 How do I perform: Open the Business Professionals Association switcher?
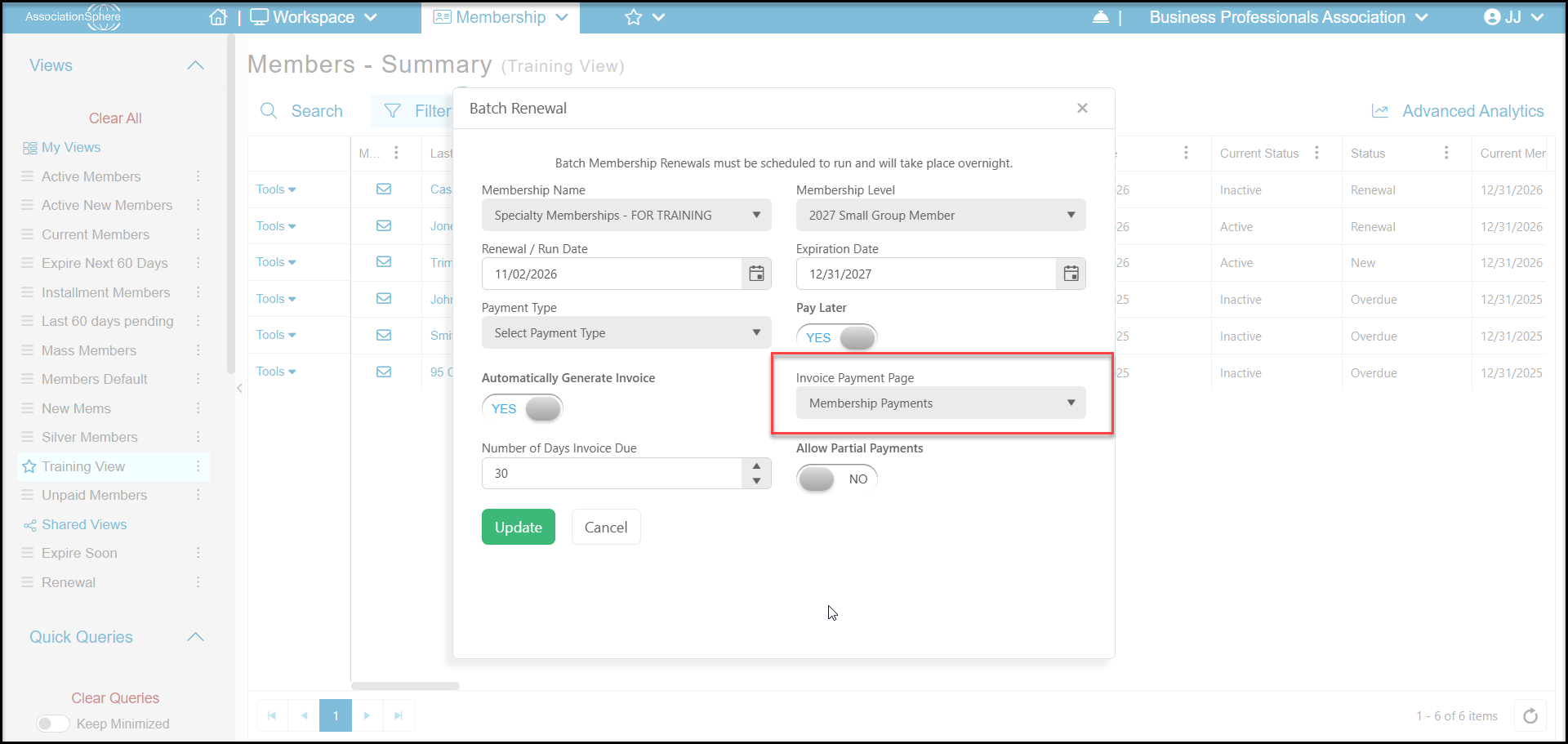click(1289, 17)
